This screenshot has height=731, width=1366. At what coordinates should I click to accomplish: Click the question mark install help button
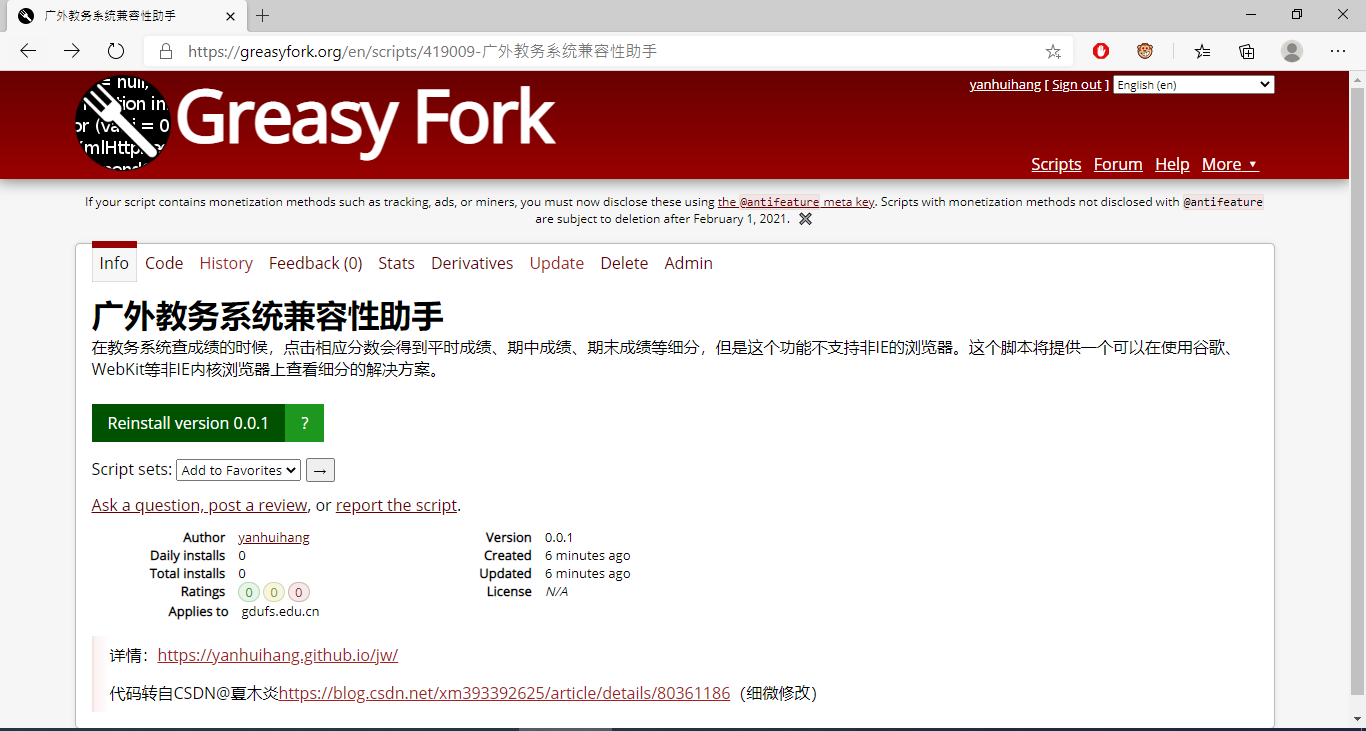tap(305, 423)
